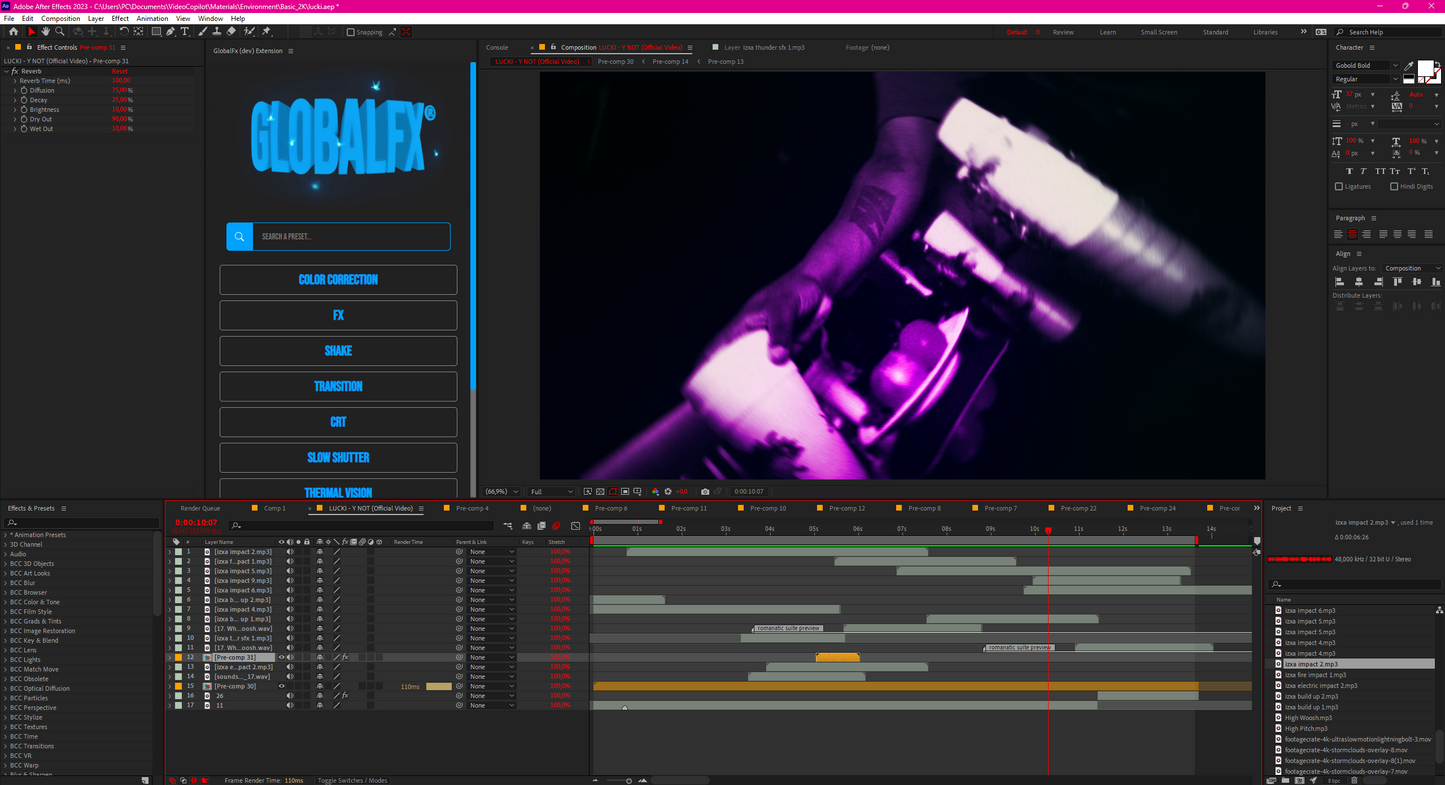The height and width of the screenshot is (785, 1445).
Task: Click the timeline zoom slider handle
Action: tap(629, 780)
